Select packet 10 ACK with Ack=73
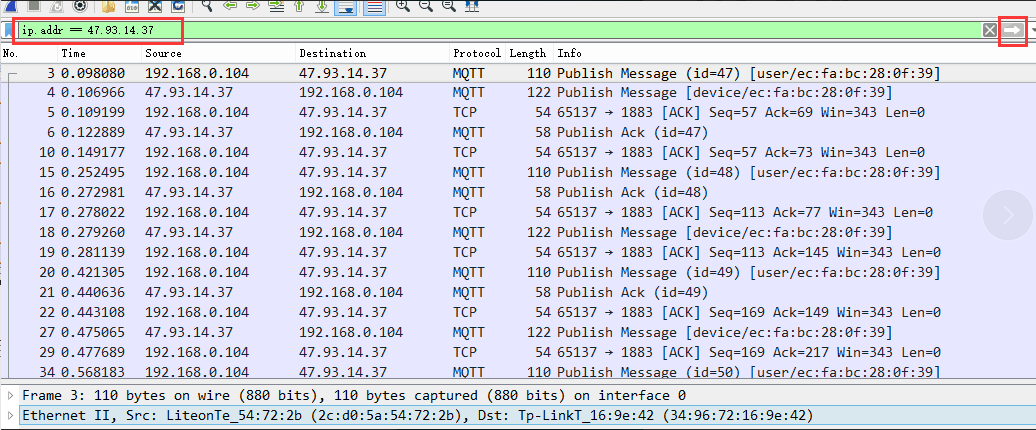Screen dimensions: 1036x430 point(518,153)
